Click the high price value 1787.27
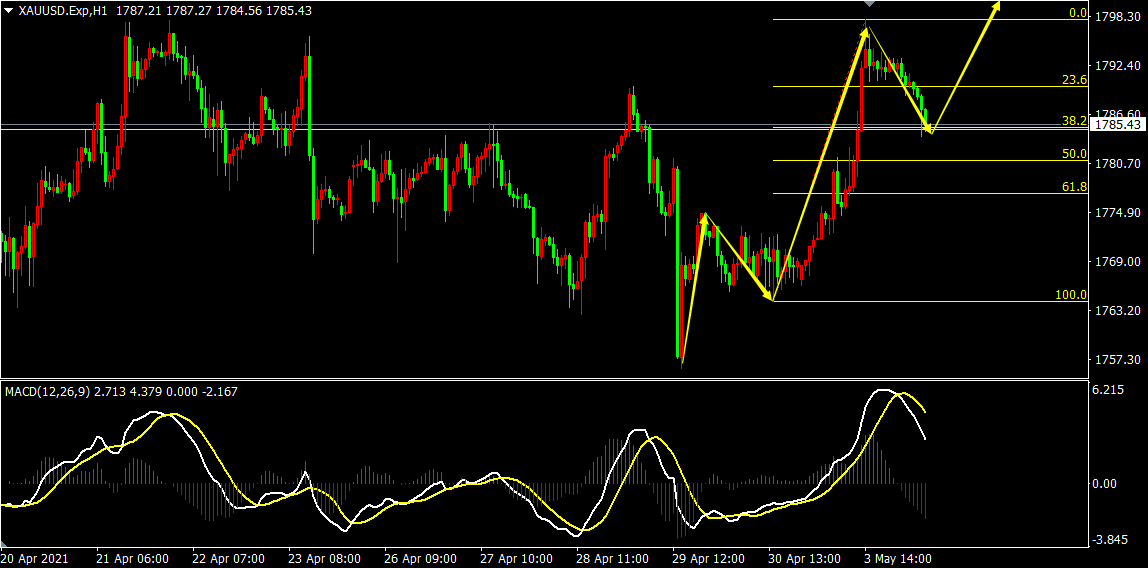The width and height of the screenshot is (1148, 568). pyautogui.click(x=187, y=10)
